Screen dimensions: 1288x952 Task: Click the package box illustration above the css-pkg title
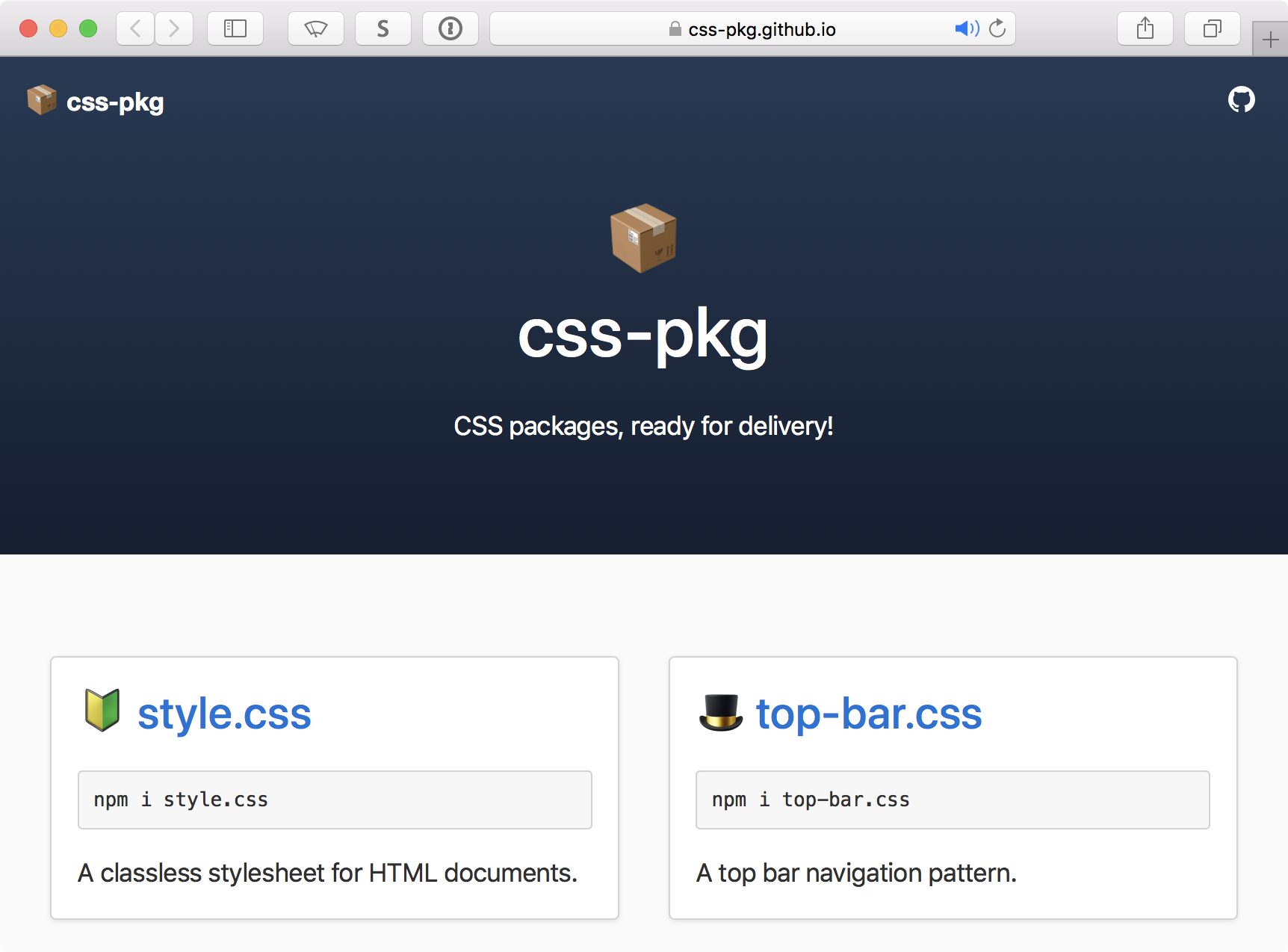643,238
